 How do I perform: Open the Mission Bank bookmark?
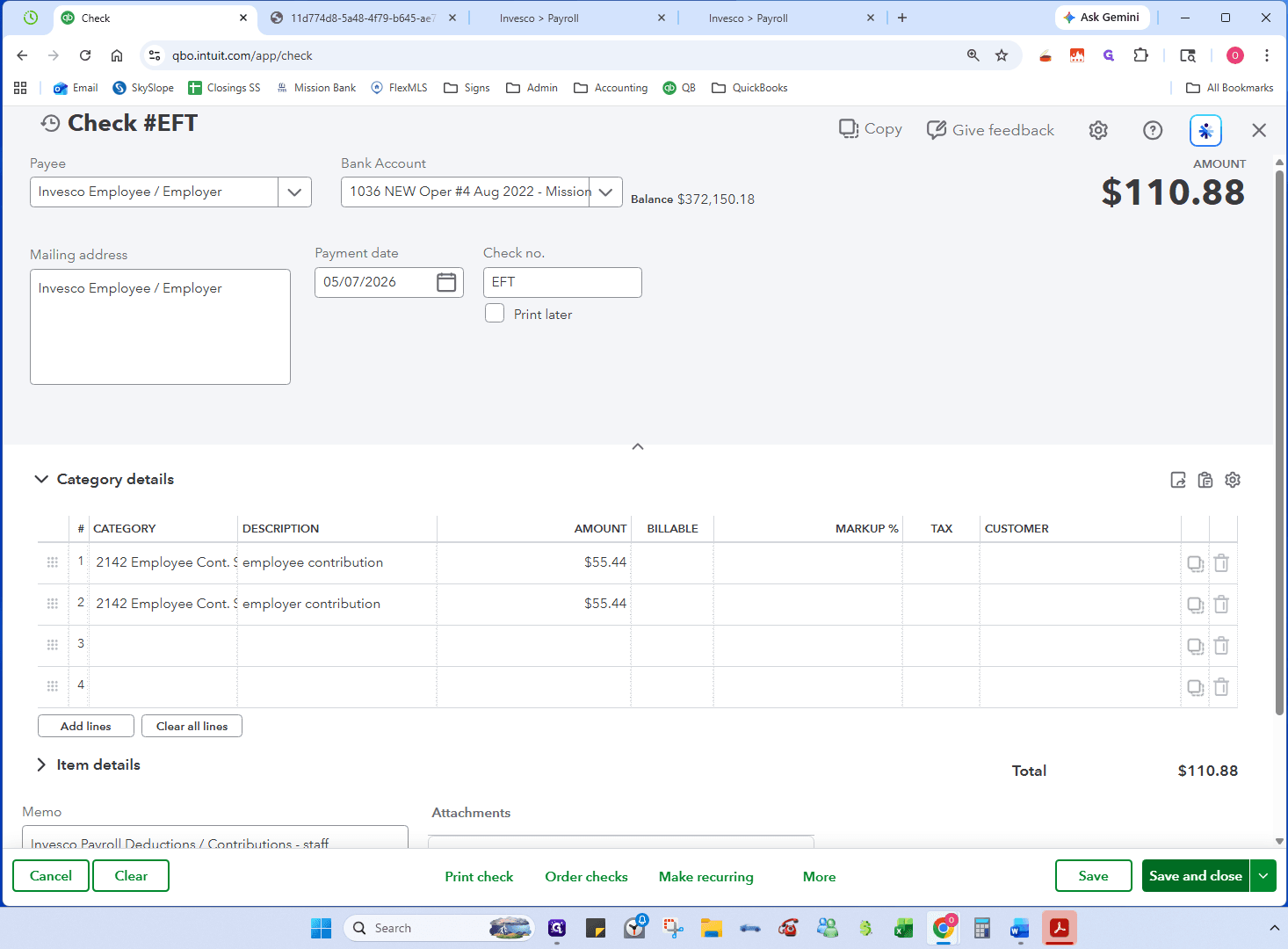316,88
